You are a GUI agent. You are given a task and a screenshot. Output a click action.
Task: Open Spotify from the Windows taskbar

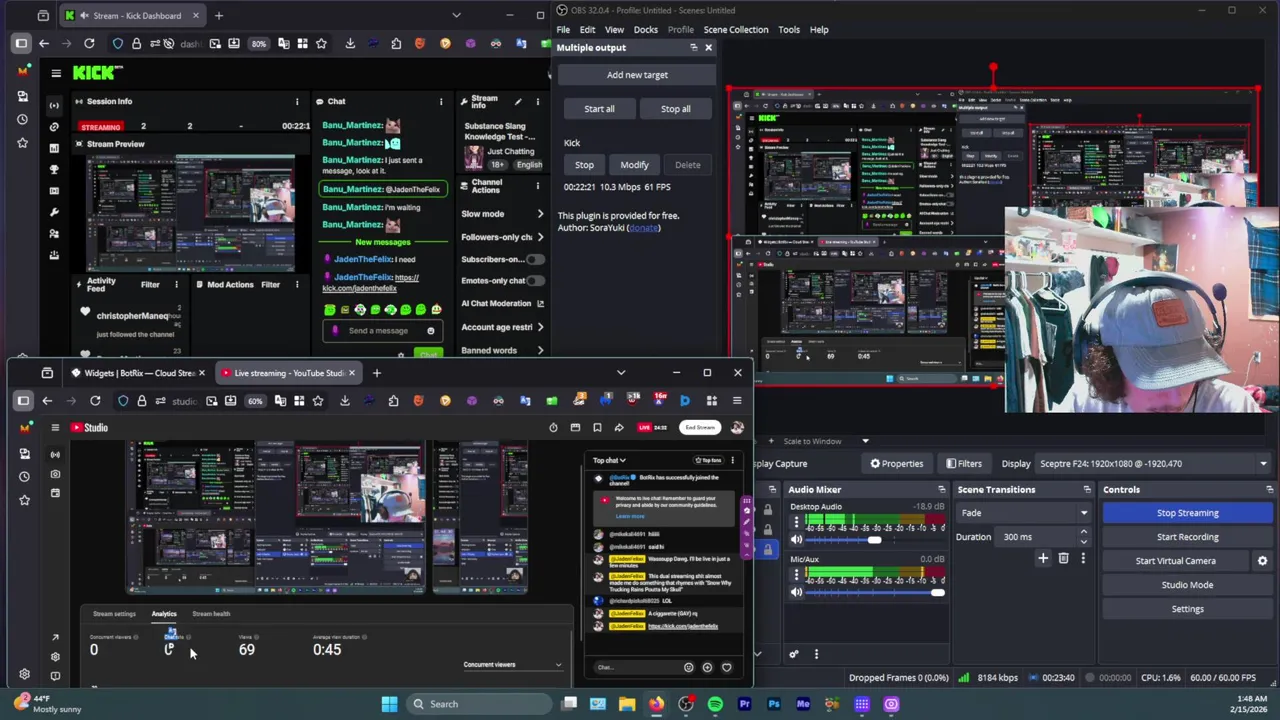coord(715,704)
